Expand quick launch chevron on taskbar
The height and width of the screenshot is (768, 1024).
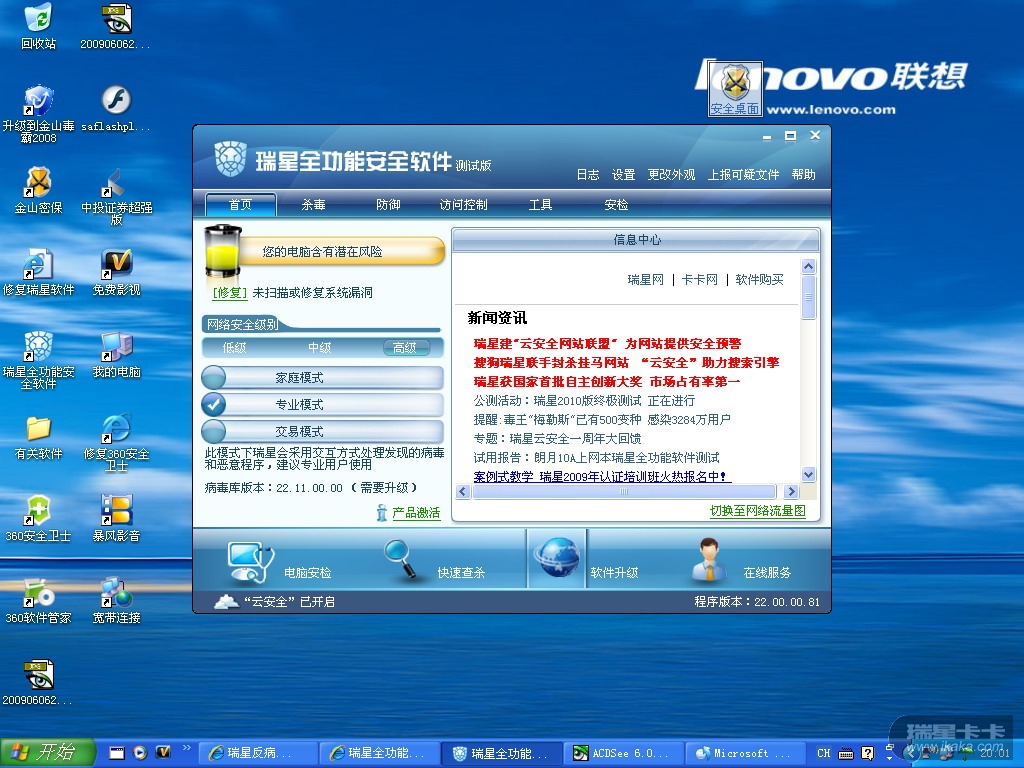[x=186, y=748]
